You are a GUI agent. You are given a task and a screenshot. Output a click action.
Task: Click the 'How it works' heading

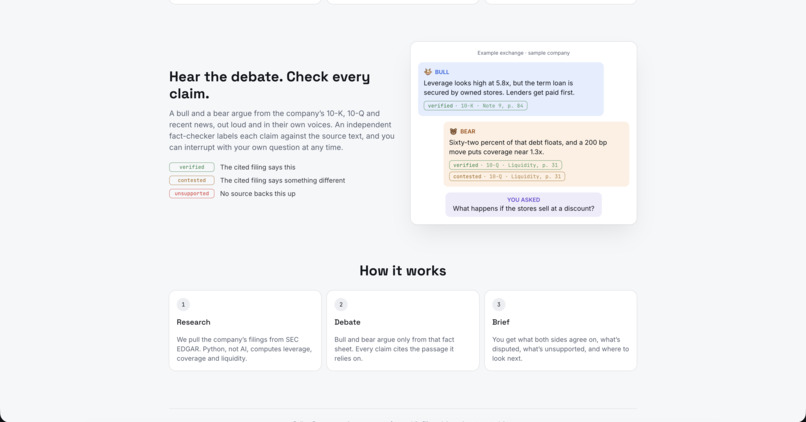pos(403,271)
